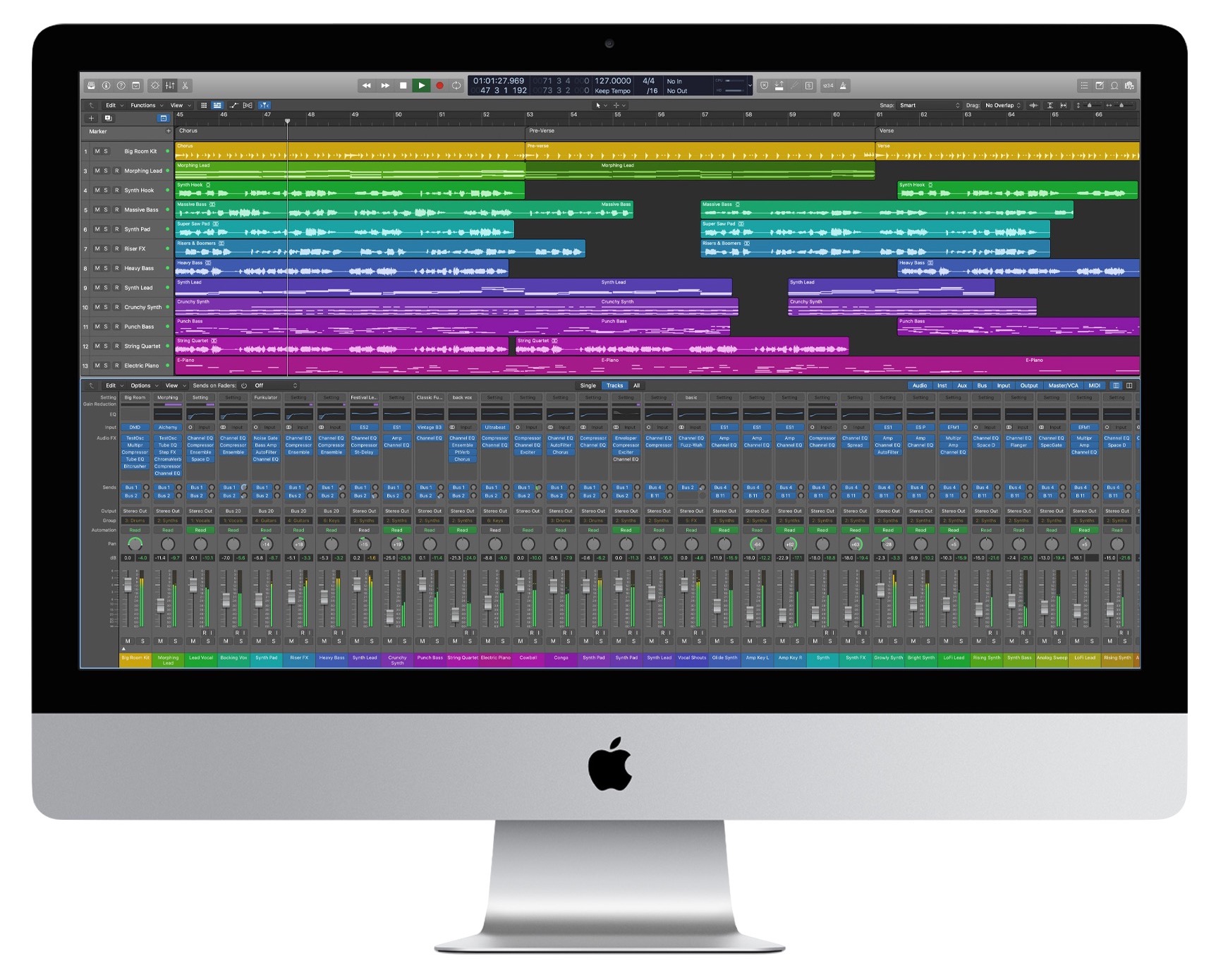Click the Play button in transport
Viewport: 1216px width, 980px height.
[x=421, y=85]
